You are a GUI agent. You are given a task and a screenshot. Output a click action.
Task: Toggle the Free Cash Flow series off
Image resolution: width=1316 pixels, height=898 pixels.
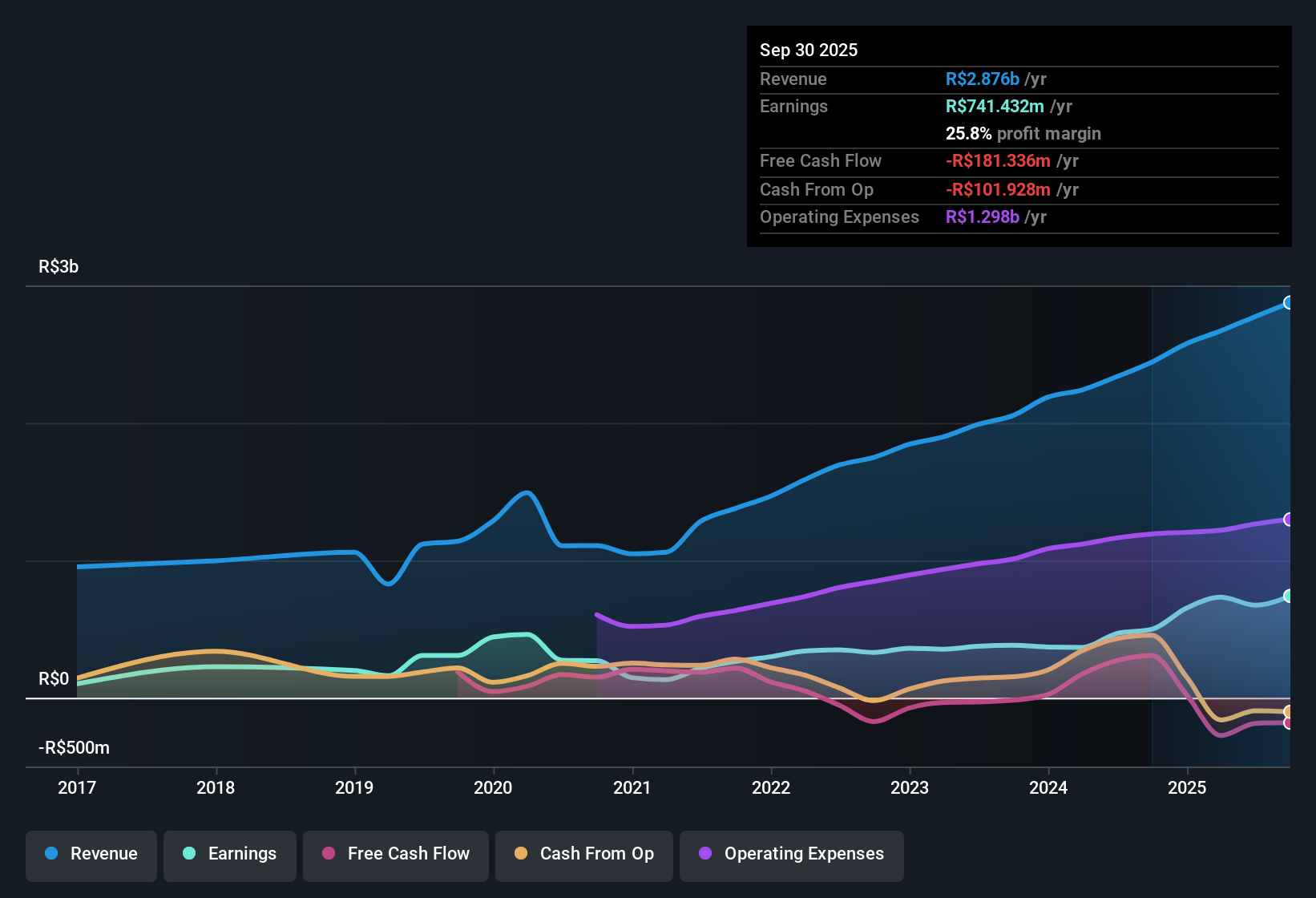pos(395,854)
